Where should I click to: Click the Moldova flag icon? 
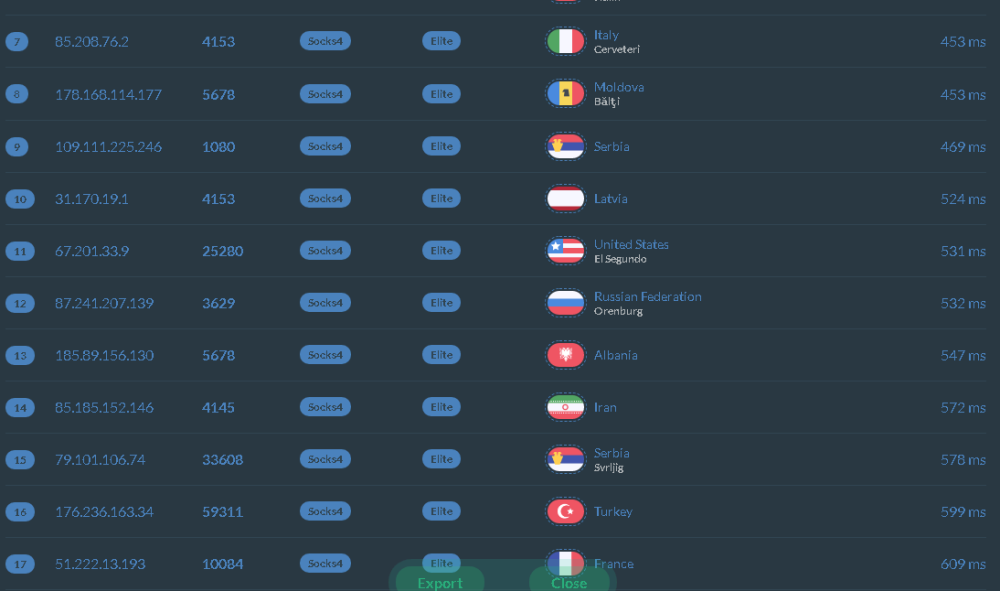pos(565,94)
